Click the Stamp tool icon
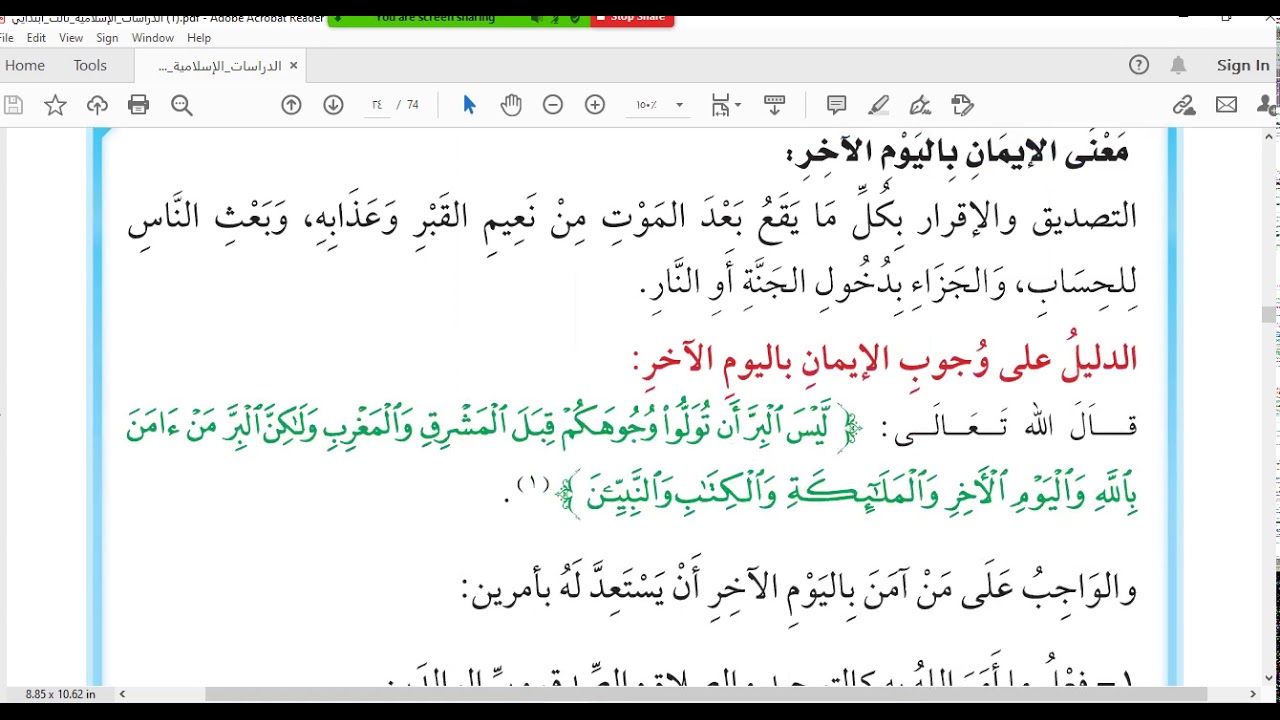This screenshot has height=720, width=1280. point(962,105)
